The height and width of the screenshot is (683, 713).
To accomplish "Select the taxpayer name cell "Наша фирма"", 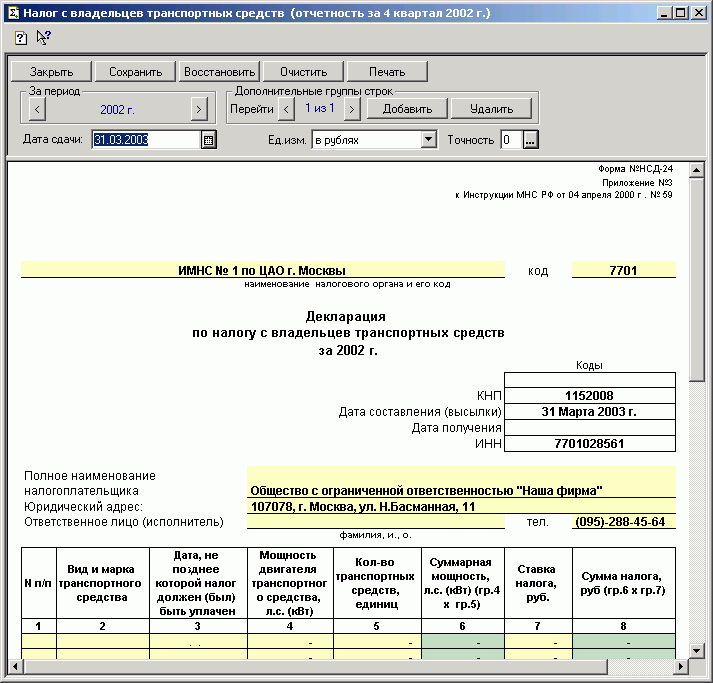I will [x=461, y=482].
